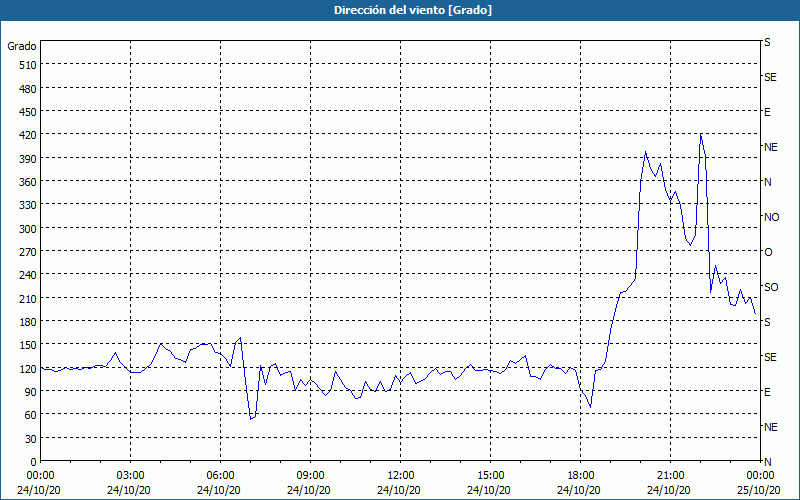Viewport: 800px width, 500px height.
Task: Click the 60 degree axis label
Action: (x=30, y=415)
